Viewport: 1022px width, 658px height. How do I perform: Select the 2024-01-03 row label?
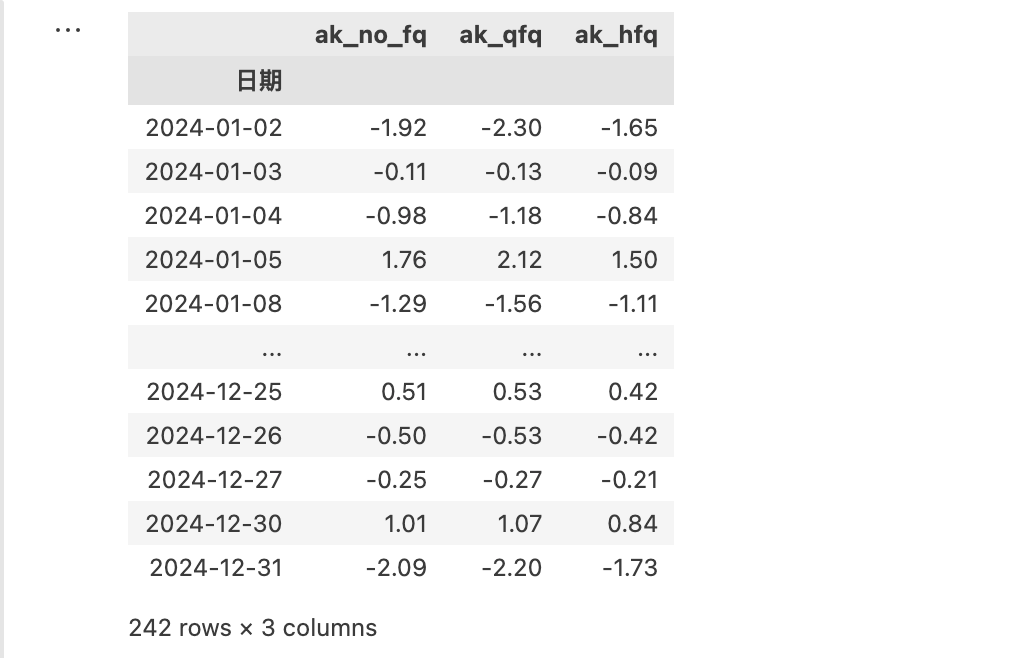(214, 172)
